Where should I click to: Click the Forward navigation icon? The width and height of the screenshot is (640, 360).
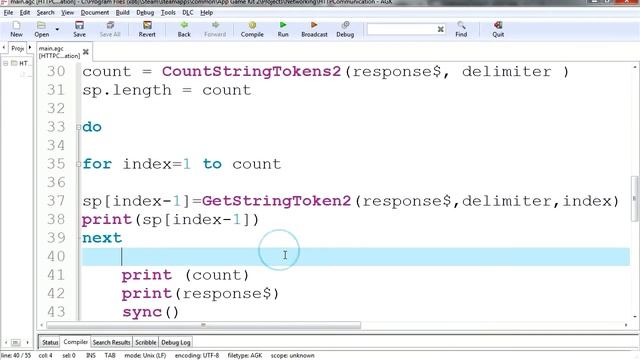[215, 29]
